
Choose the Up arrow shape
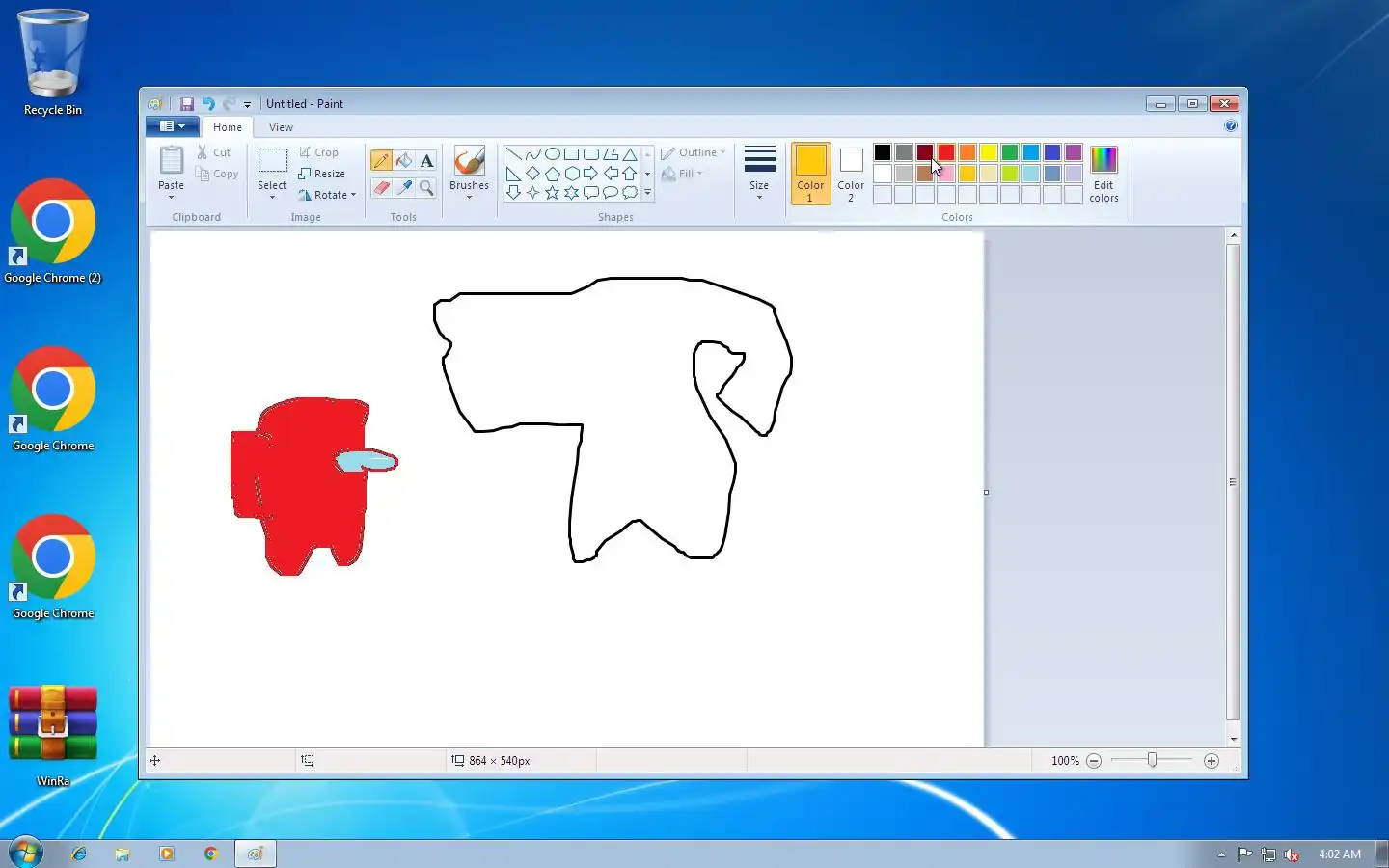[630, 174]
